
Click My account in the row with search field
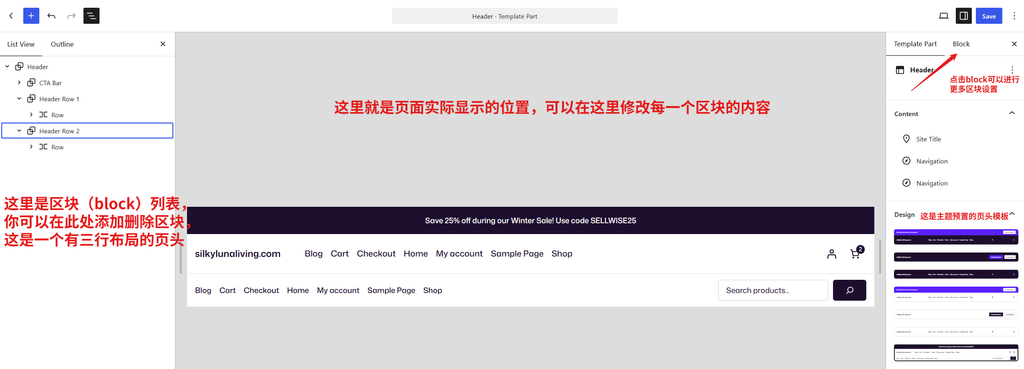(x=338, y=291)
